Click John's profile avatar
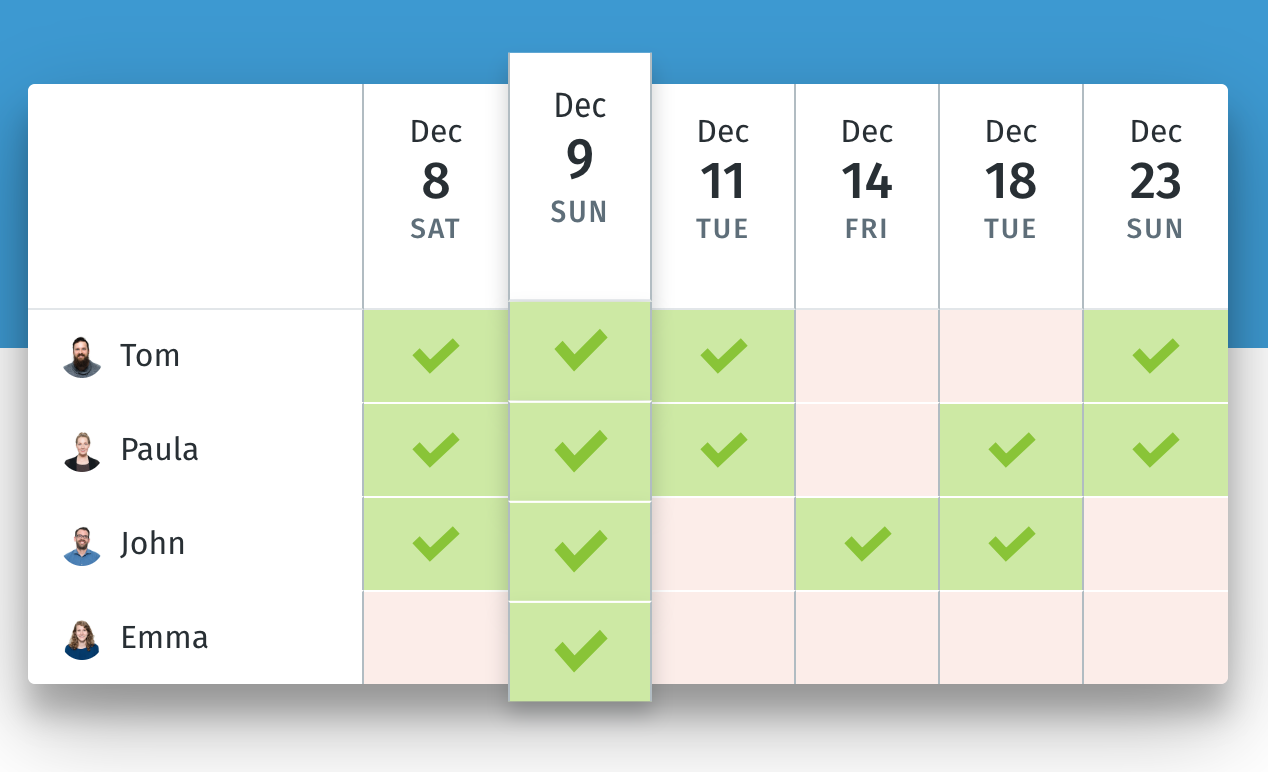The width and height of the screenshot is (1268, 772). (x=82, y=543)
